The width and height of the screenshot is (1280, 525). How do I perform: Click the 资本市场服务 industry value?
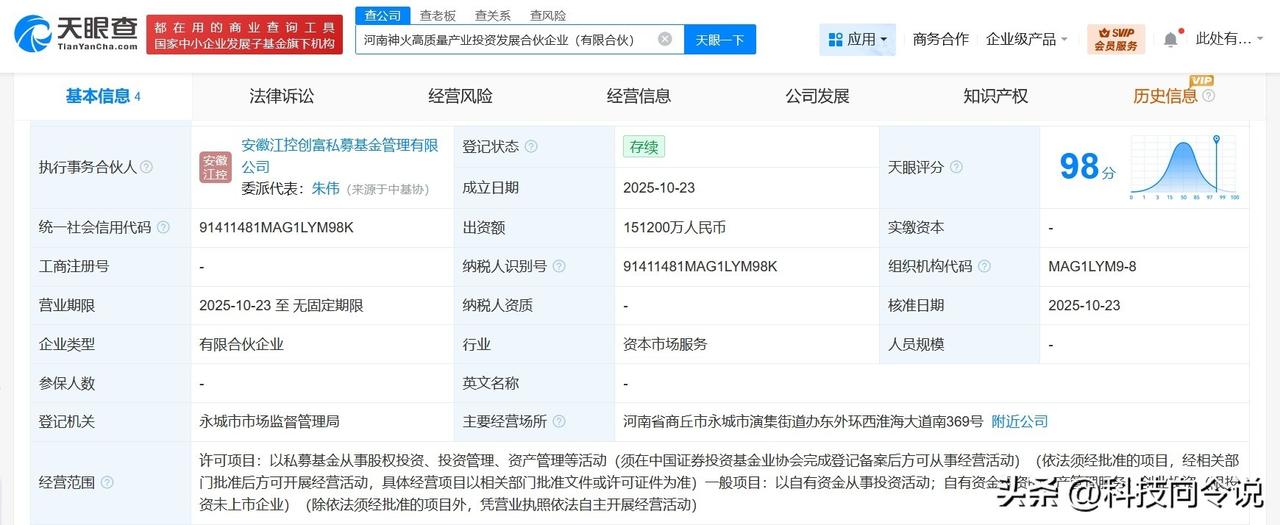click(665, 344)
